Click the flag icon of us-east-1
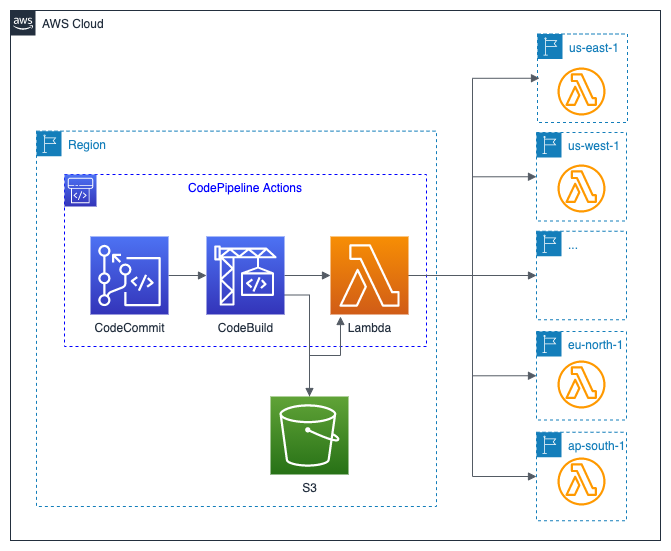The height and width of the screenshot is (551, 671). 550,46
